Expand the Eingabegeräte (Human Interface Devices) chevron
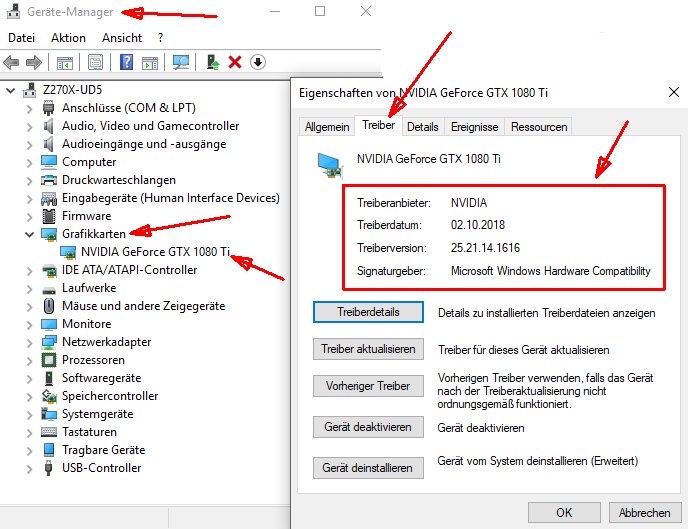This screenshot has height=529, width=688. (29, 199)
